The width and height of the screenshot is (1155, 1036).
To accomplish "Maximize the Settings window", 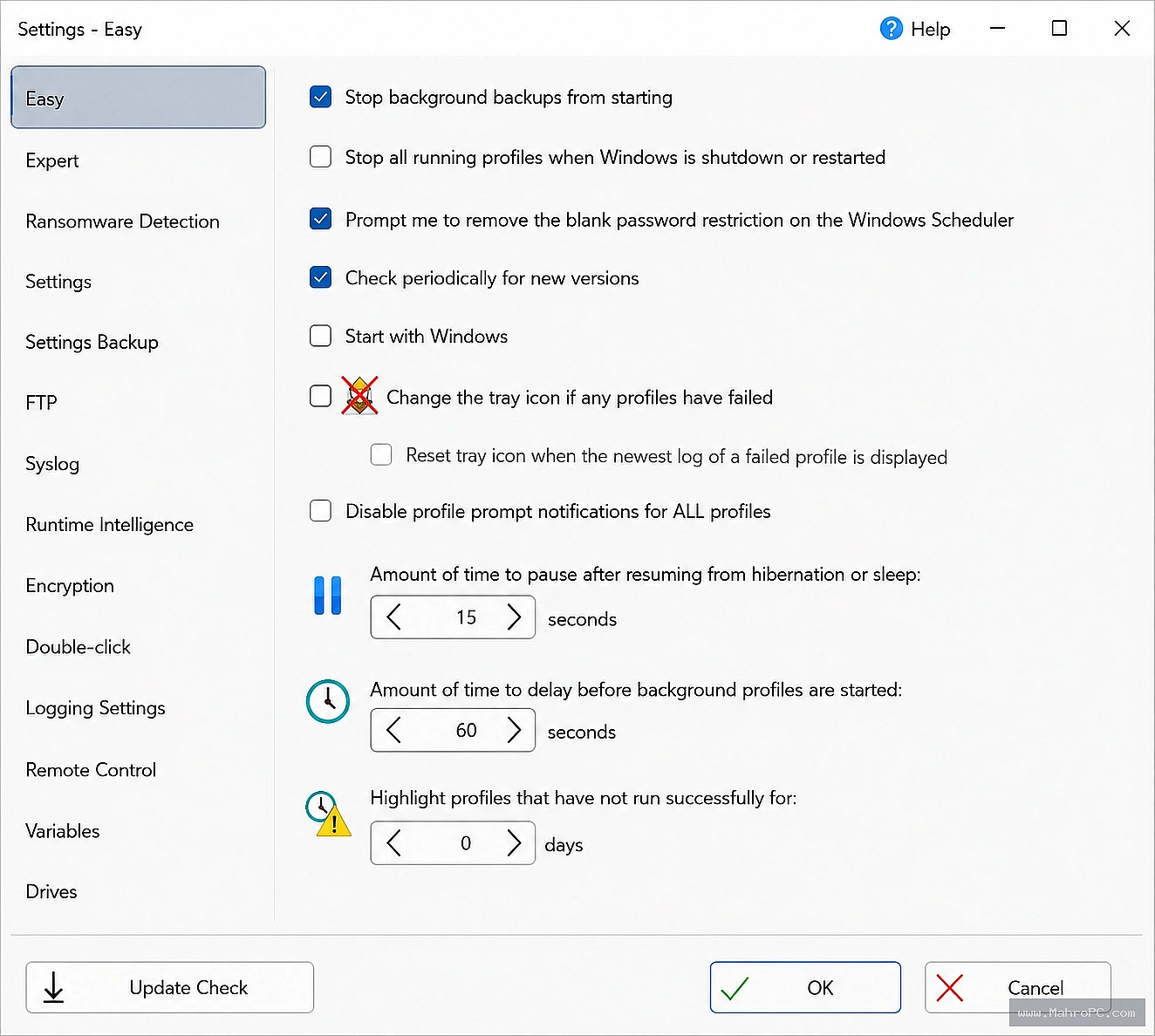I will 1059,29.
